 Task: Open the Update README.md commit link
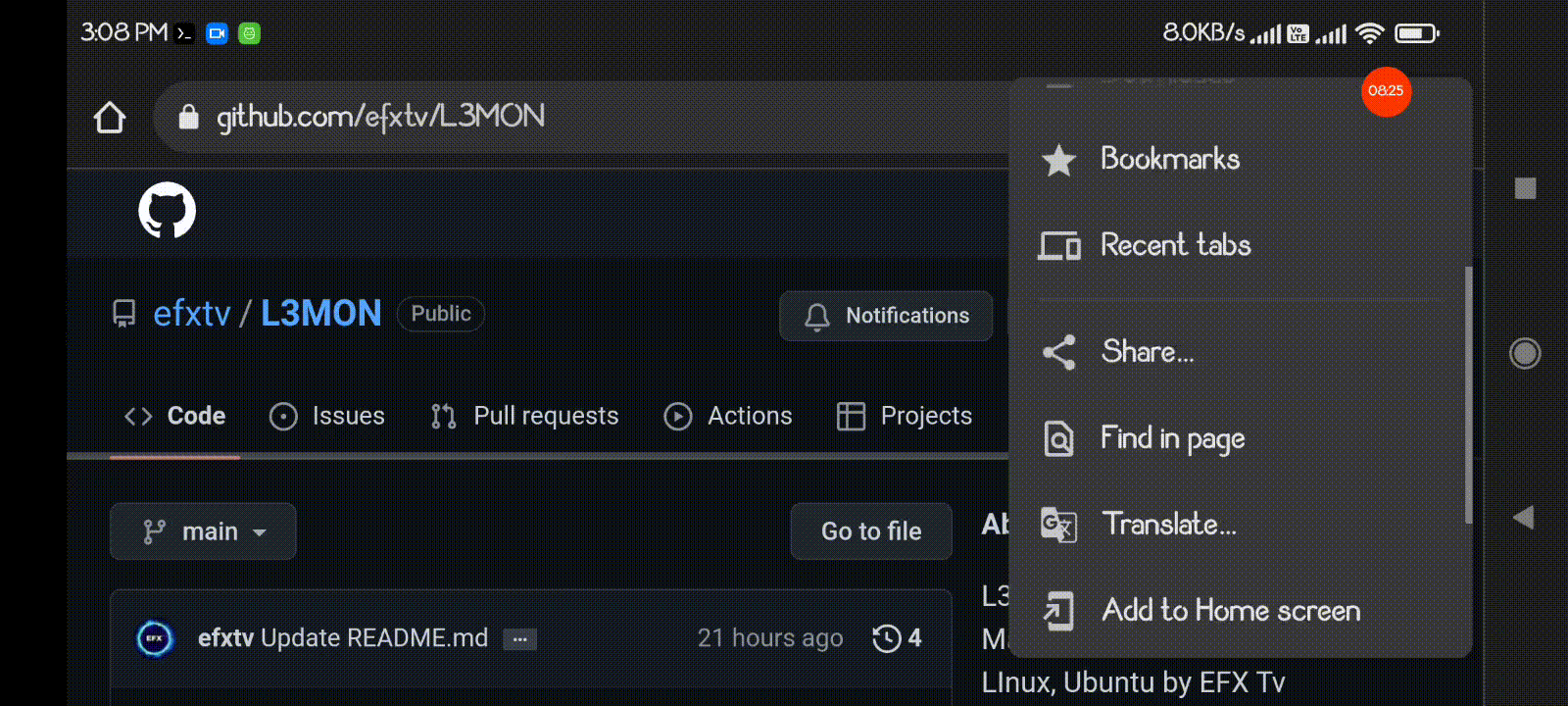point(374,638)
